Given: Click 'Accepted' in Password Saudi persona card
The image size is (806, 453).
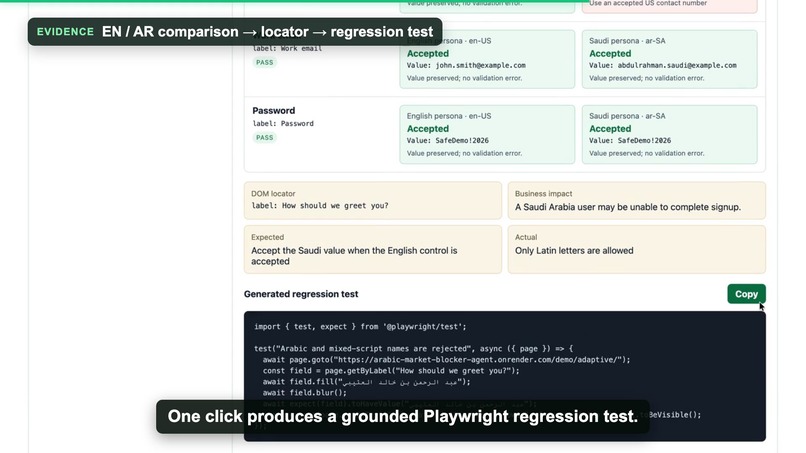Looking at the screenshot, I should (x=610, y=129).
